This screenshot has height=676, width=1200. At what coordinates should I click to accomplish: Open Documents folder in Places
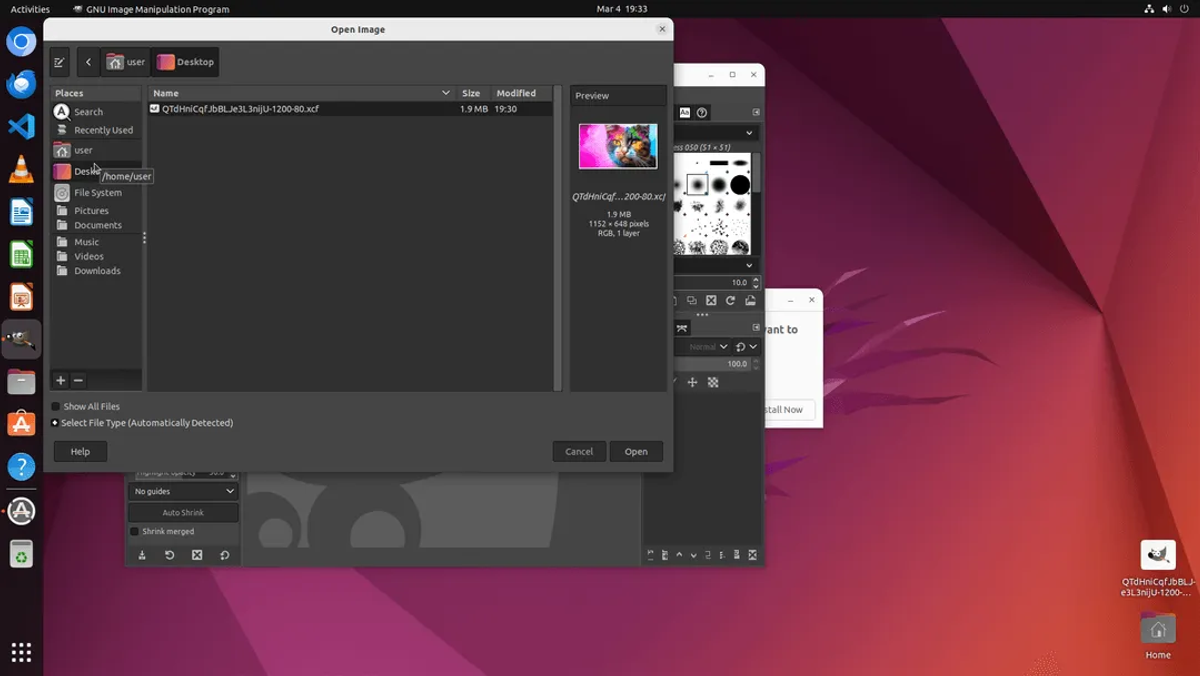click(x=97, y=225)
